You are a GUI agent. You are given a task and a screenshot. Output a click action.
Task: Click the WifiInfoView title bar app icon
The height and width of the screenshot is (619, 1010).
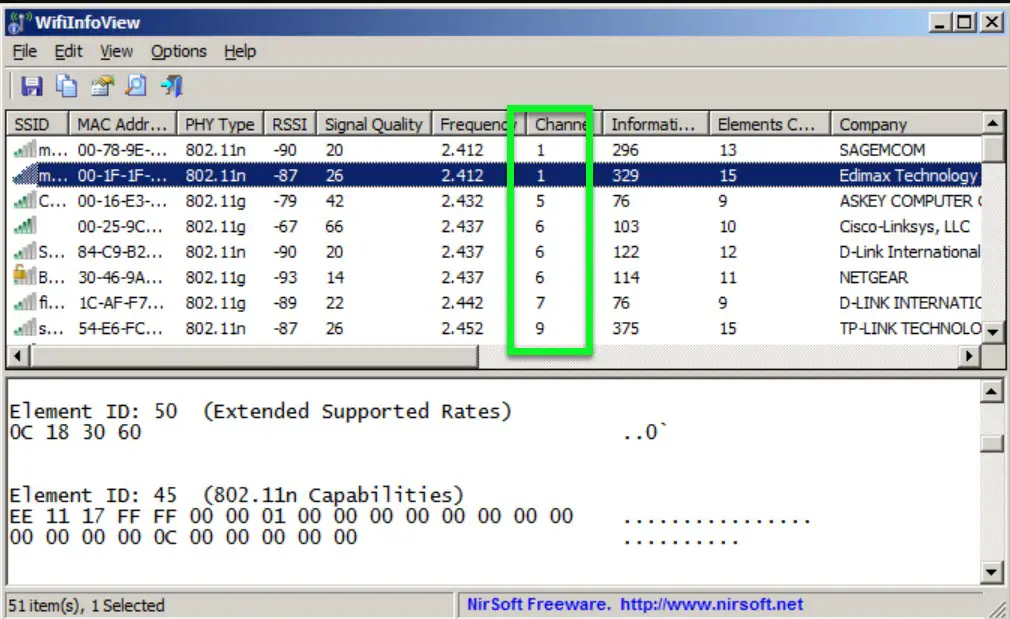[19, 23]
